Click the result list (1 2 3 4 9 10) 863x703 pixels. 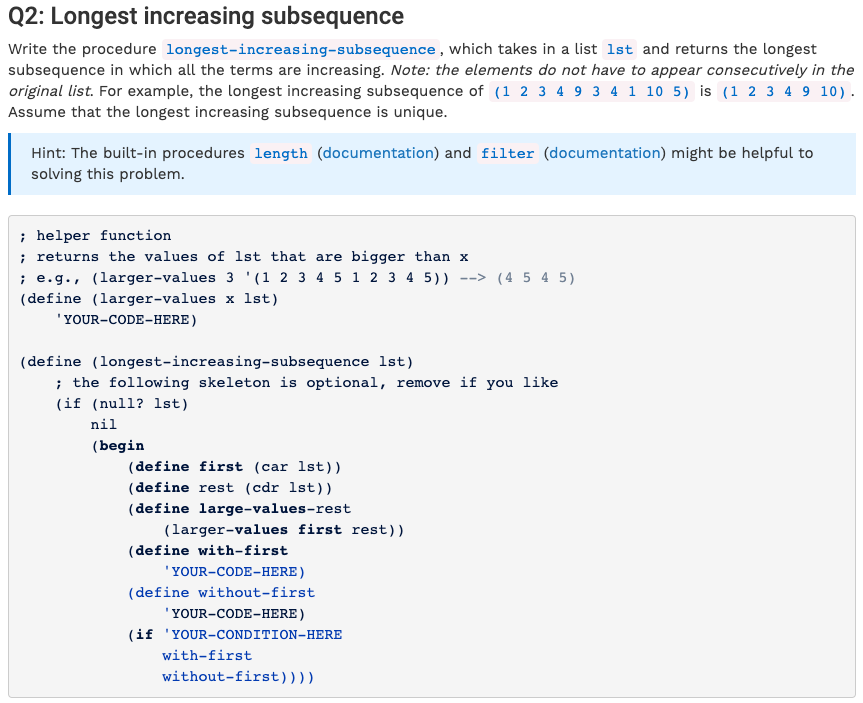point(783,91)
